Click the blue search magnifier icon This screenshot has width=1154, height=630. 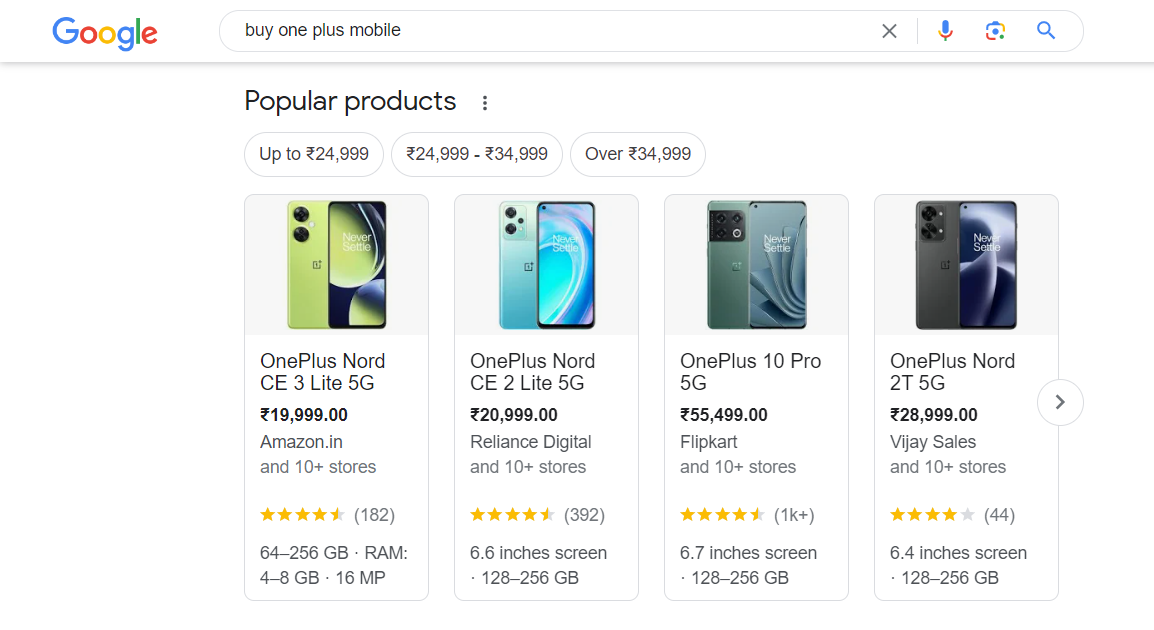(x=1045, y=30)
